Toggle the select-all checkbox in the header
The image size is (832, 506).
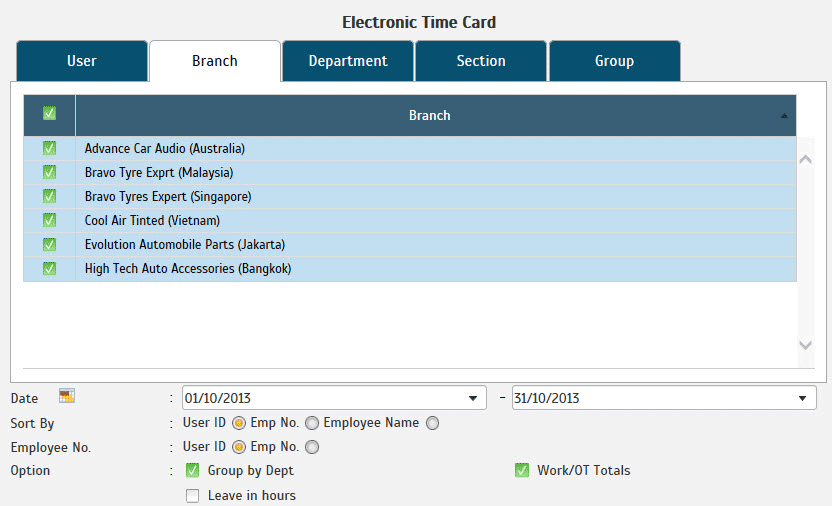point(49,114)
